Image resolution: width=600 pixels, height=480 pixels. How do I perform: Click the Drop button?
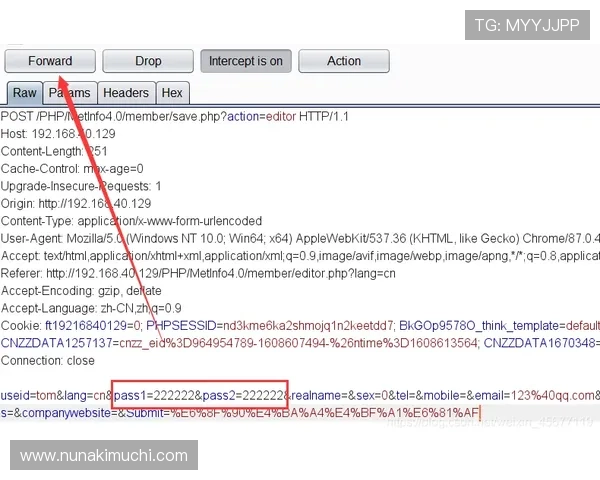coord(148,61)
